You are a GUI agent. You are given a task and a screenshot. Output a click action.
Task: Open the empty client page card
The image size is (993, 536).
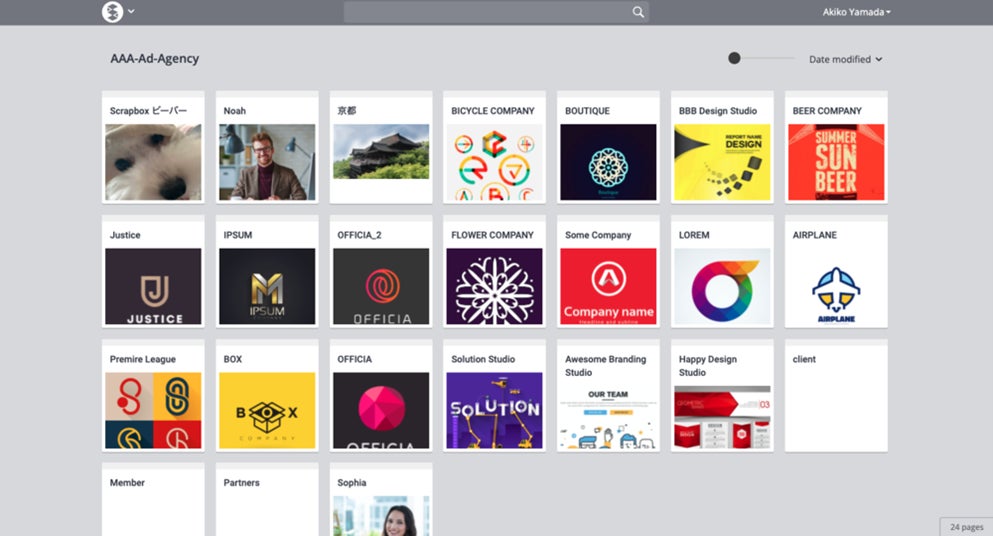pos(836,395)
